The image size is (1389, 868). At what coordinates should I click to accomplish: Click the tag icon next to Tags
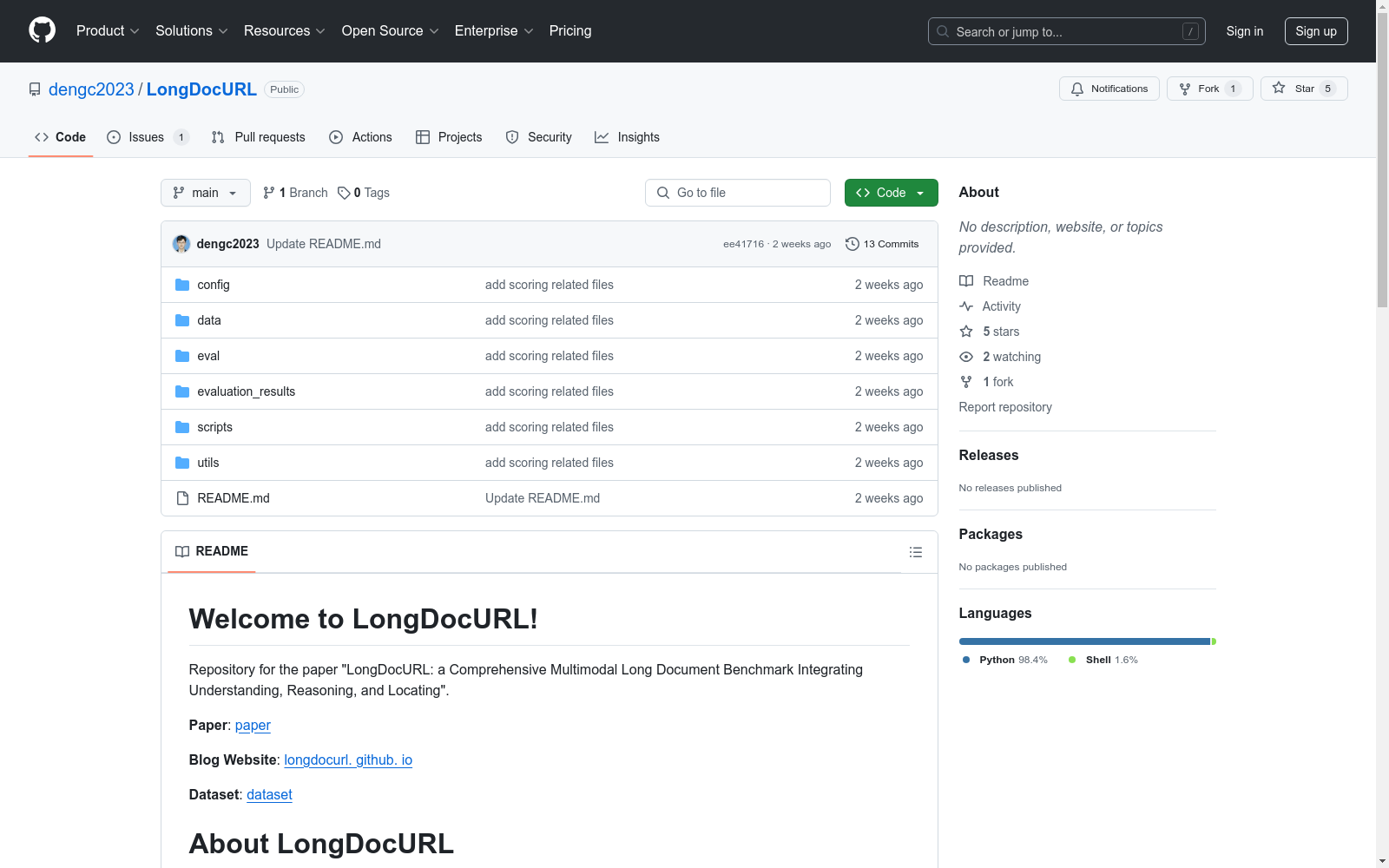click(344, 193)
